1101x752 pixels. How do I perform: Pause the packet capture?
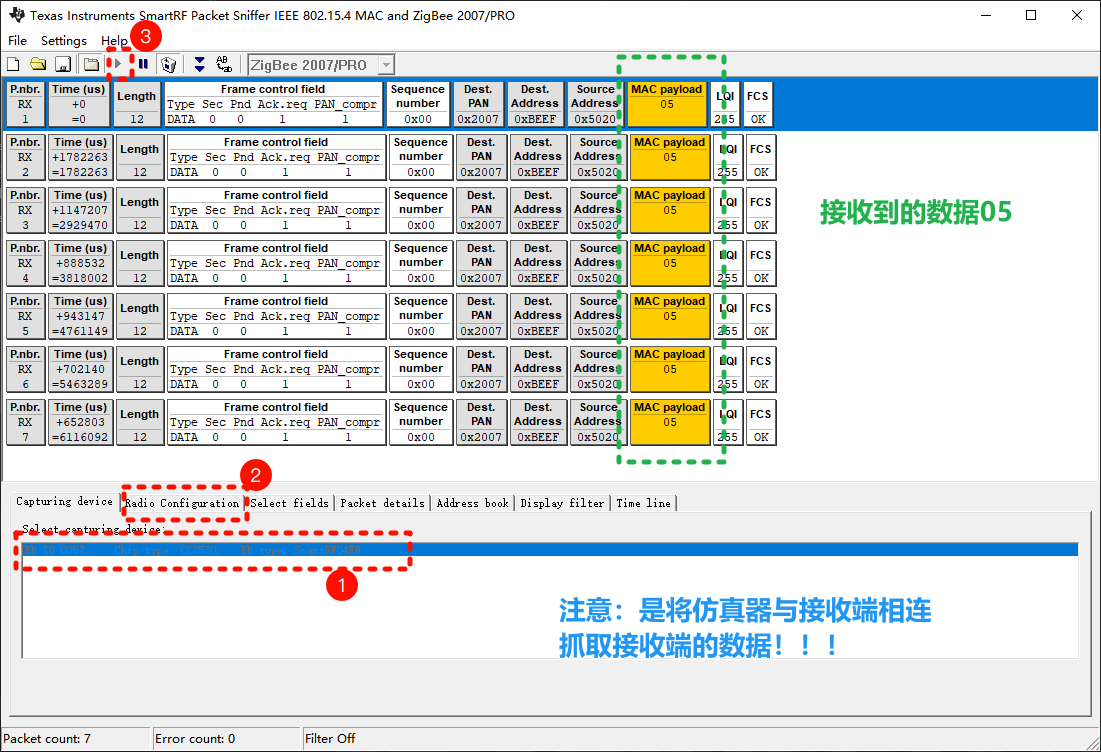point(143,65)
